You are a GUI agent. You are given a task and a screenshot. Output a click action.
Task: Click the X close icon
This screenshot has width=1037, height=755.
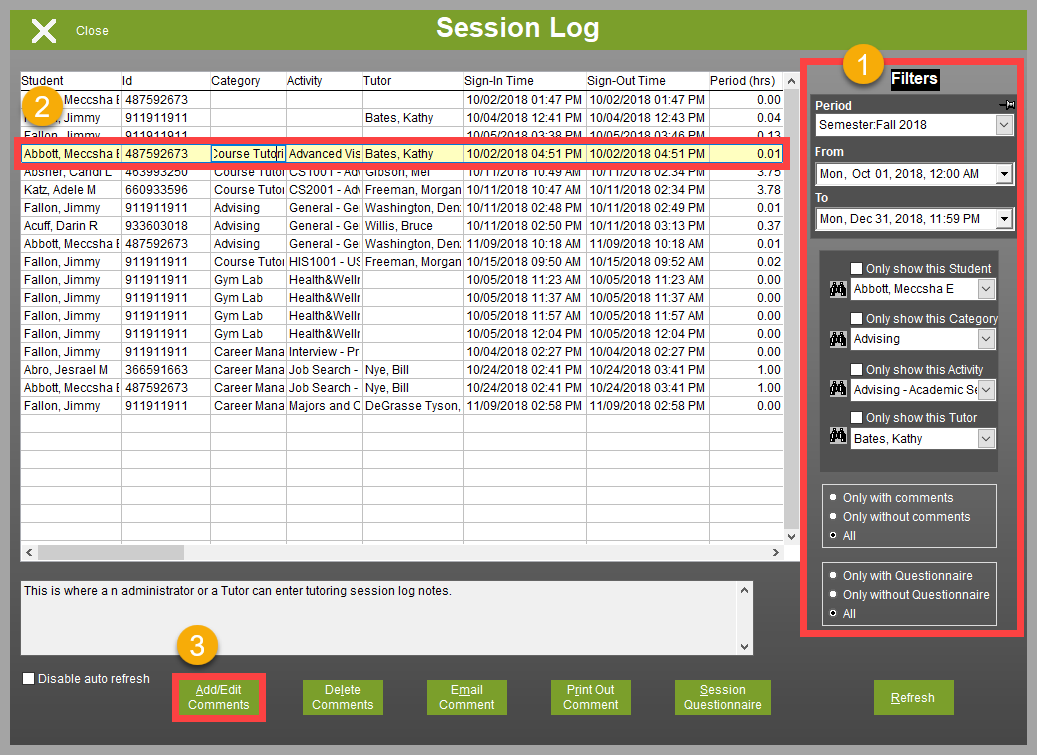[x=44, y=30]
